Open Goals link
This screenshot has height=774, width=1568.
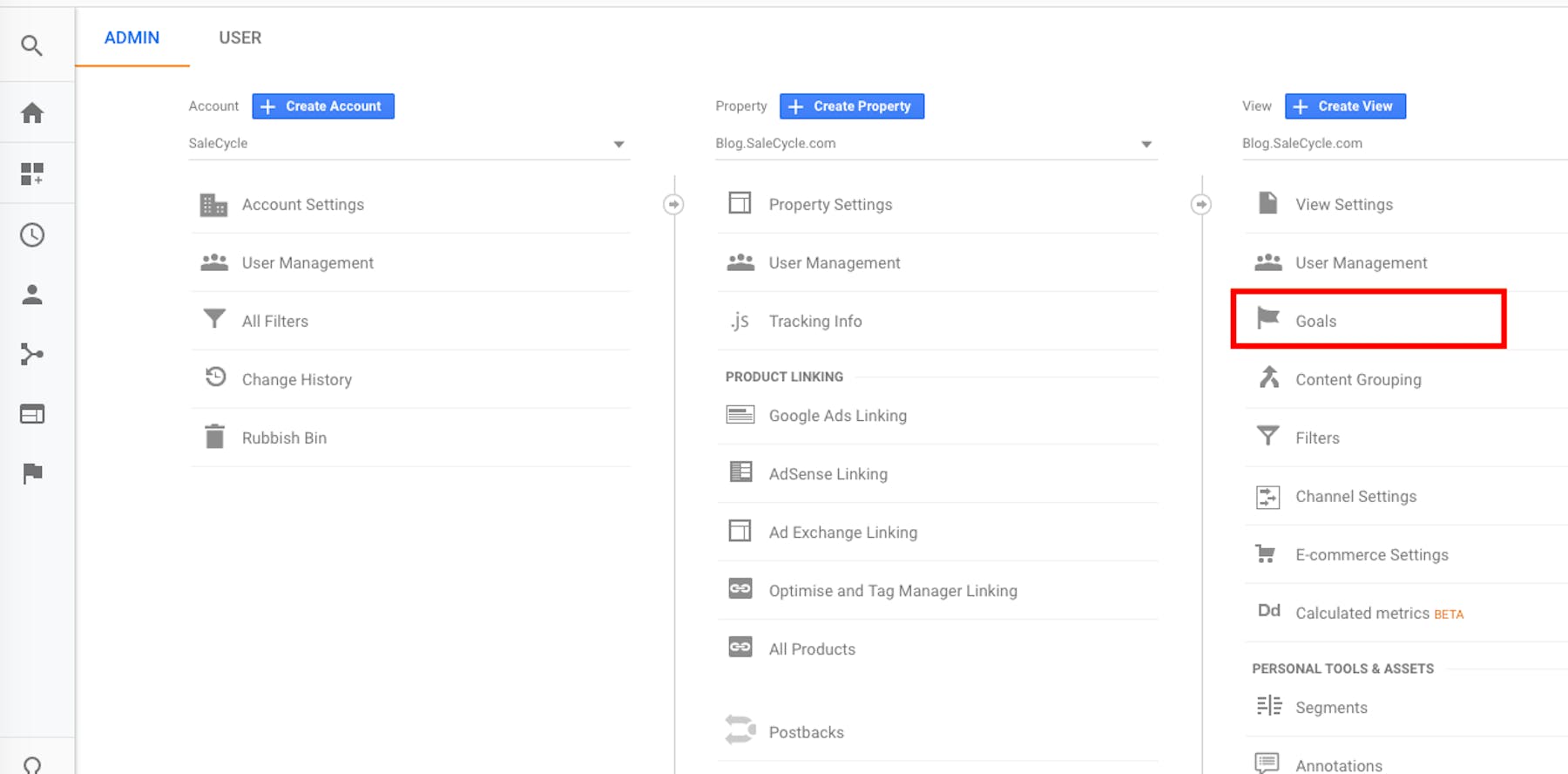pos(1315,322)
